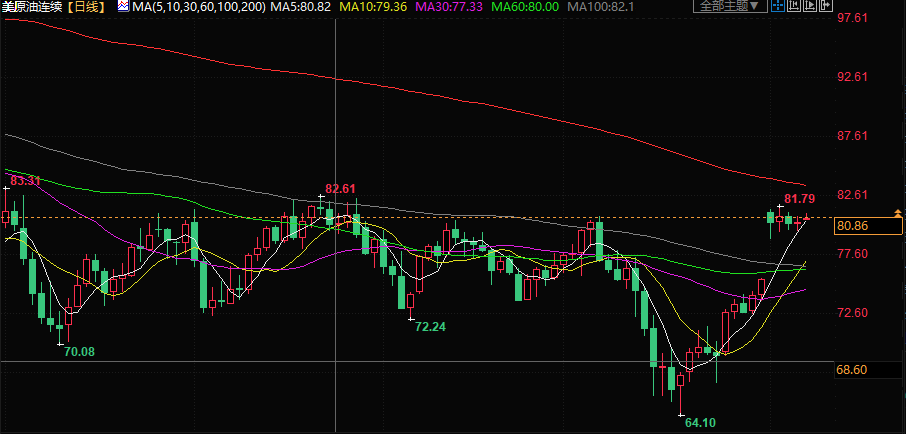This screenshot has width=906, height=434.
Task: Click the 92.61 axis price
Action: click(852, 77)
